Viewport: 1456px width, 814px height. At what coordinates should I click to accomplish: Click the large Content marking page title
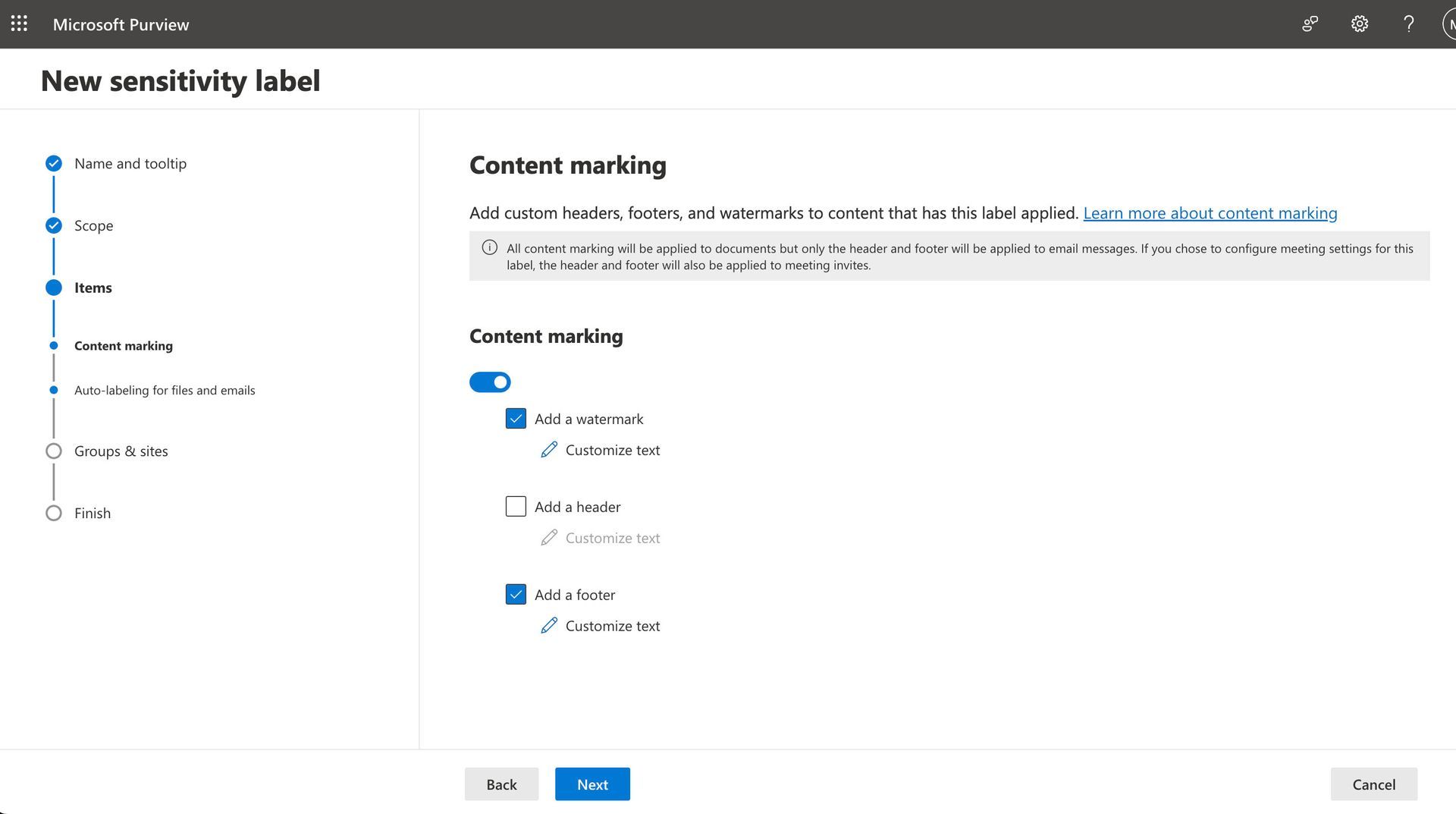[568, 165]
